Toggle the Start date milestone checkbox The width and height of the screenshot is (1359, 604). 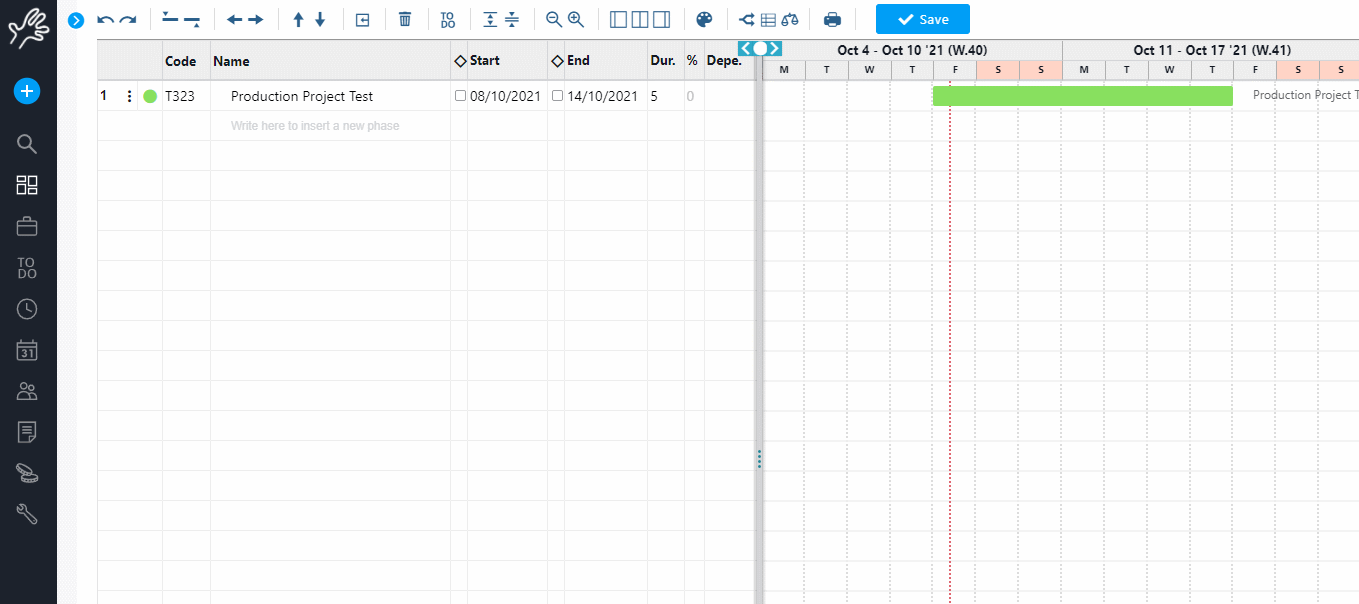pos(460,95)
